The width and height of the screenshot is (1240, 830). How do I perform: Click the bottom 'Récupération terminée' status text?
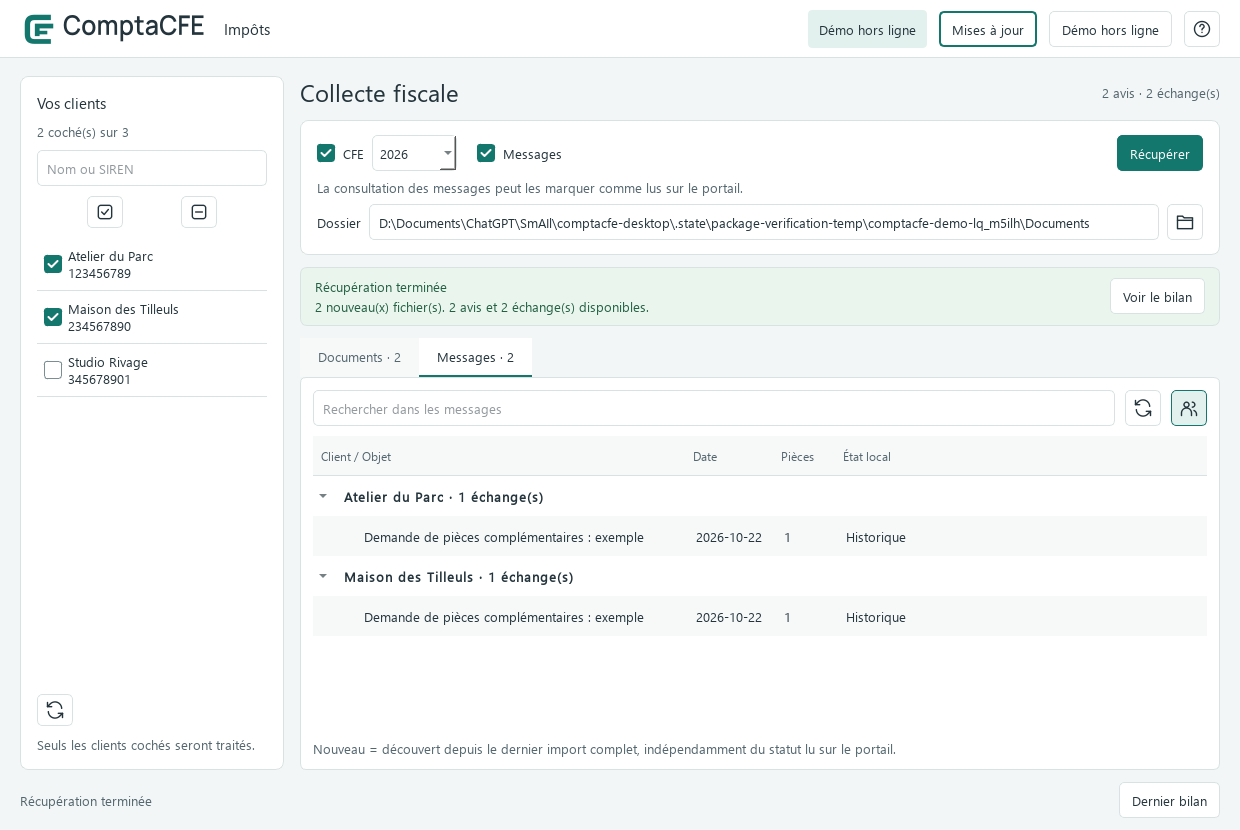[x=86, y=801]
